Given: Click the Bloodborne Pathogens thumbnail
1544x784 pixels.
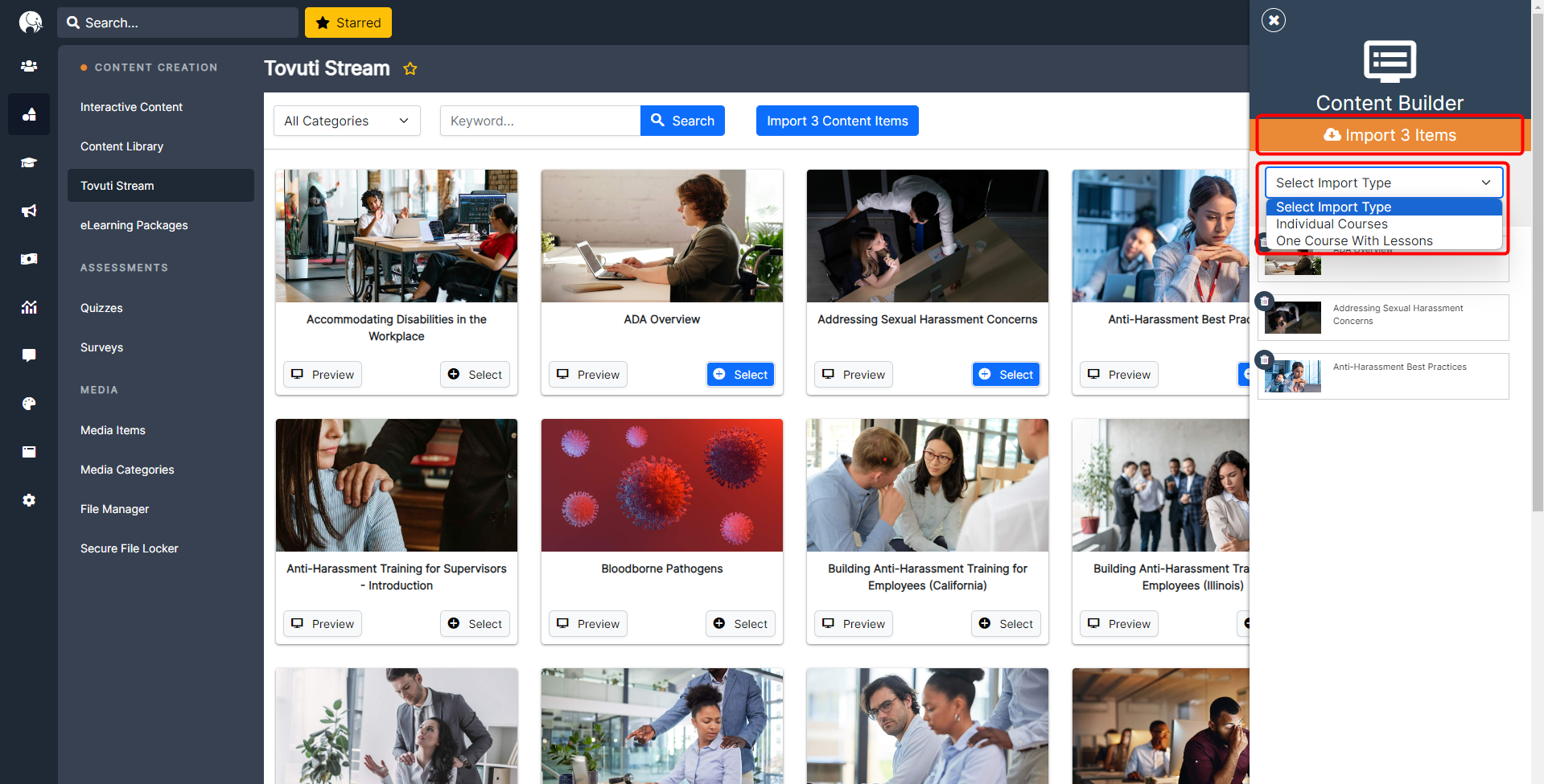Looking at the screenshot, I should [662, 485].
